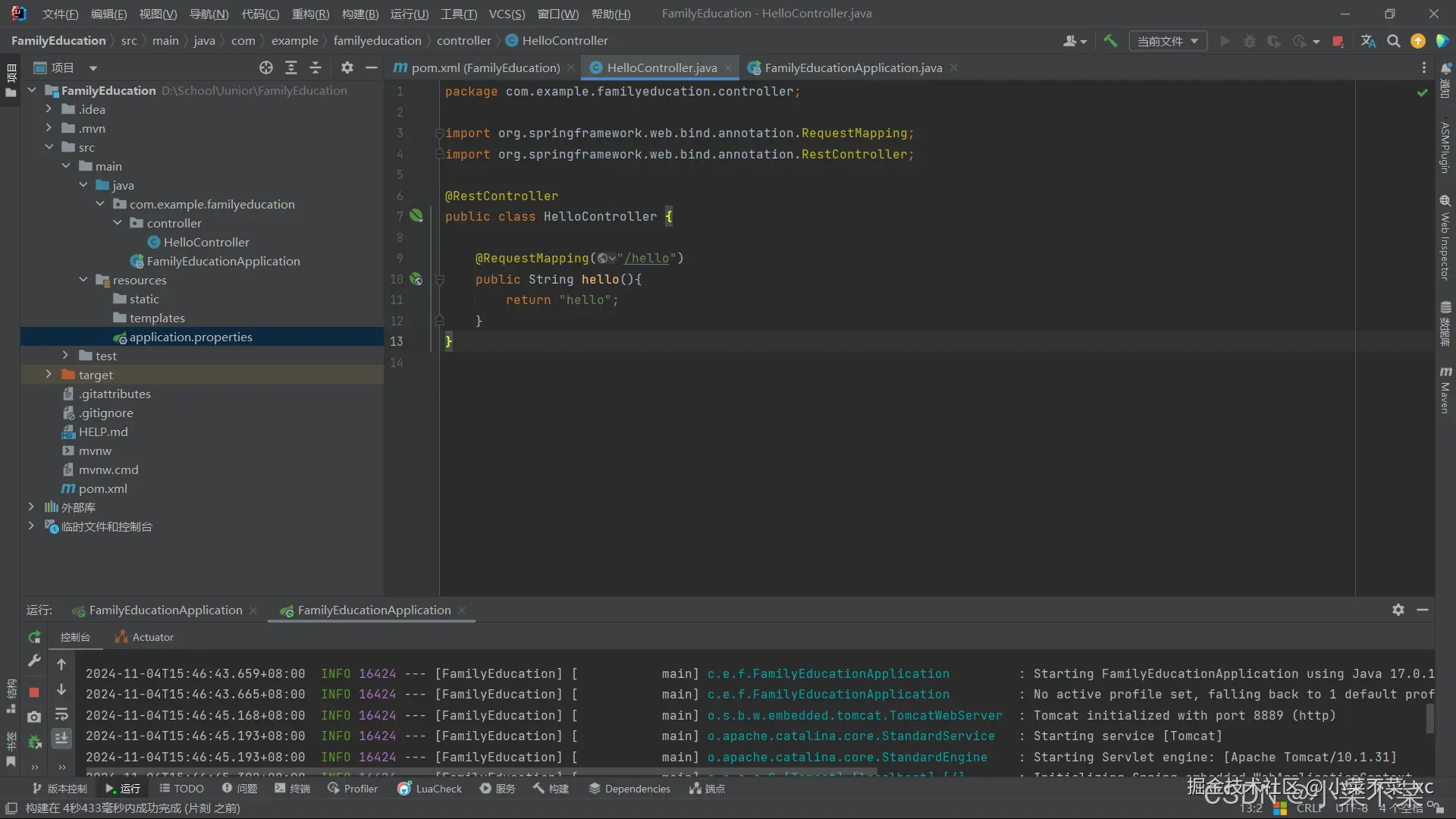Open pom.xml in the project tree
1456x819 pixels.
coord(102,488)
